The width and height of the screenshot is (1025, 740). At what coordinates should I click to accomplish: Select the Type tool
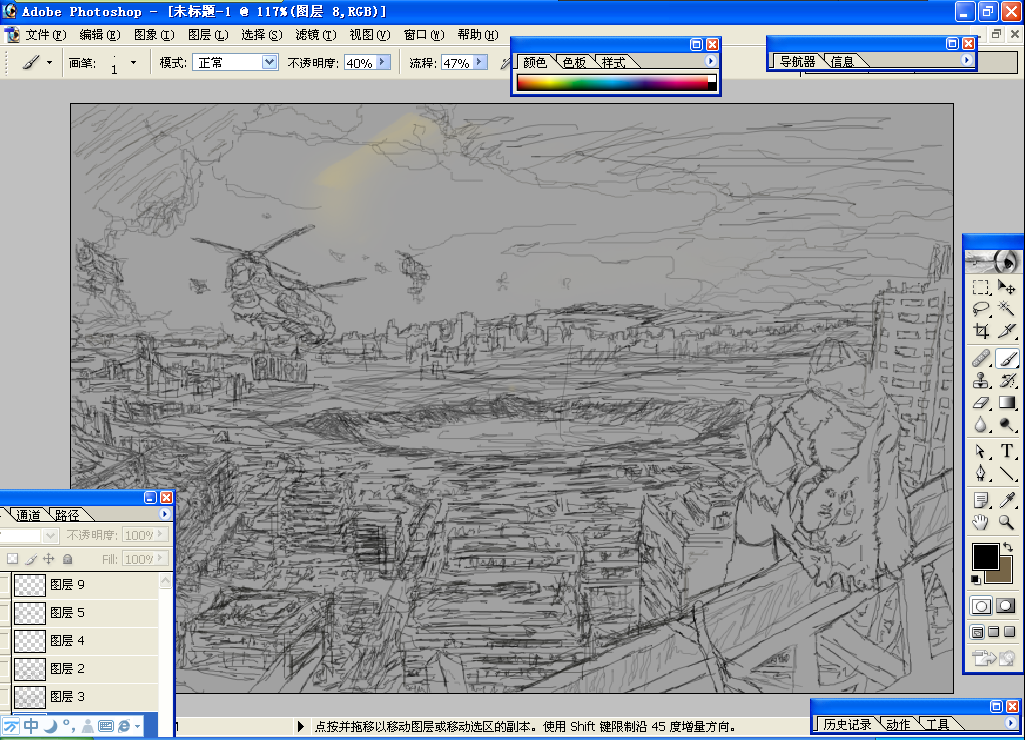[x=1007, y=451]
